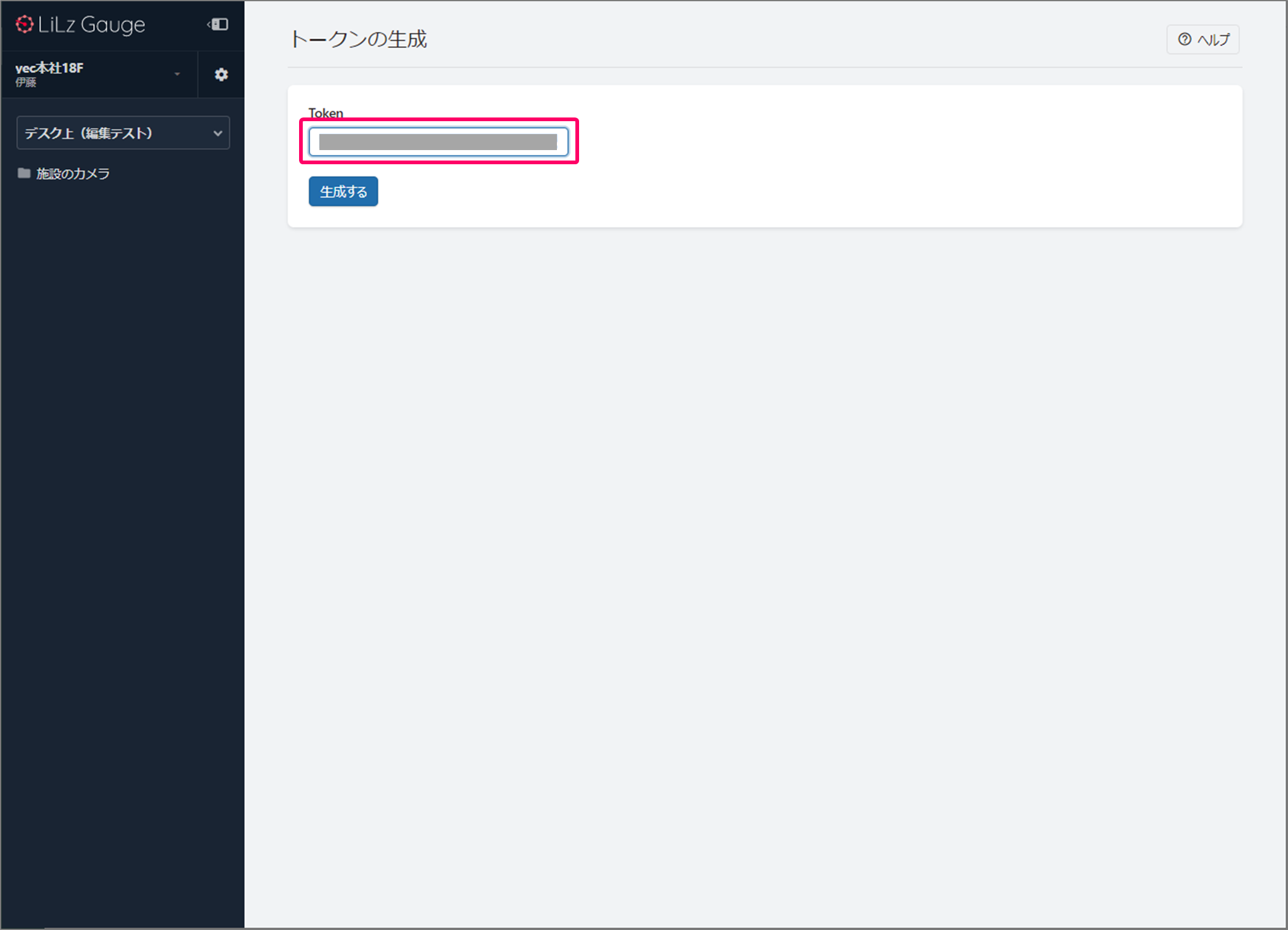Click the gray masked token value
The width and height of the screenshot is (1288, 930).
click(x=438, y=142)
